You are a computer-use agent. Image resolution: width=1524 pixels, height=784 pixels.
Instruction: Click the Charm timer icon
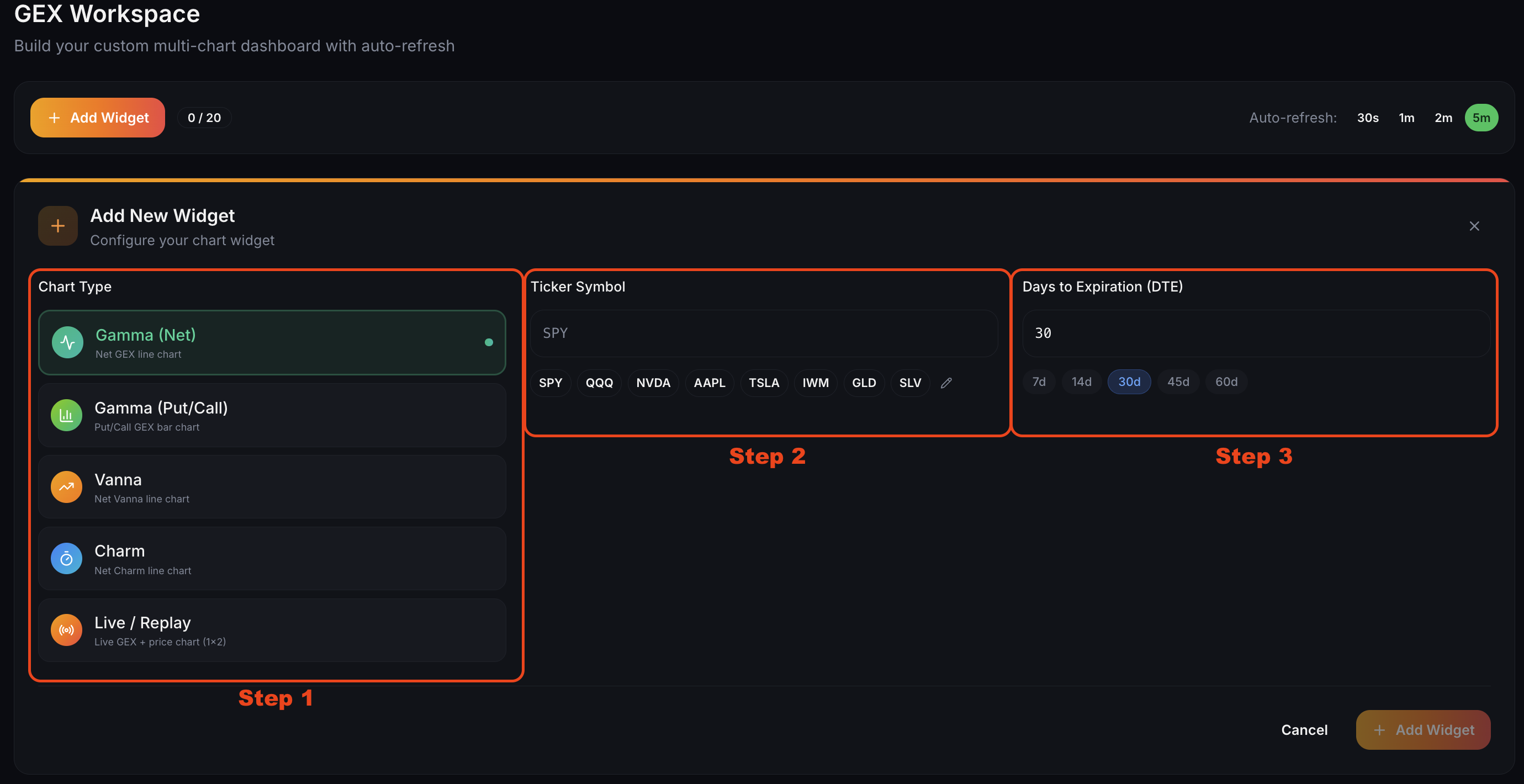66,559
